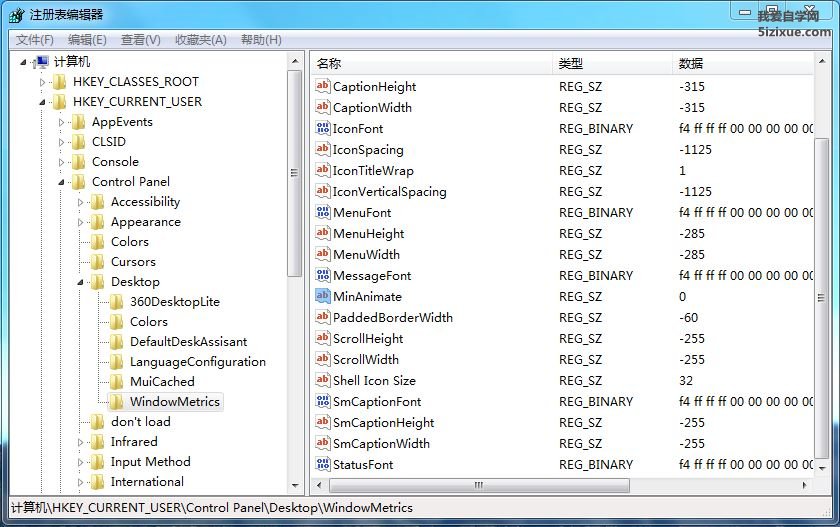
Task: Click the IconTitleWrap string value icon
Action: [322, 170]
